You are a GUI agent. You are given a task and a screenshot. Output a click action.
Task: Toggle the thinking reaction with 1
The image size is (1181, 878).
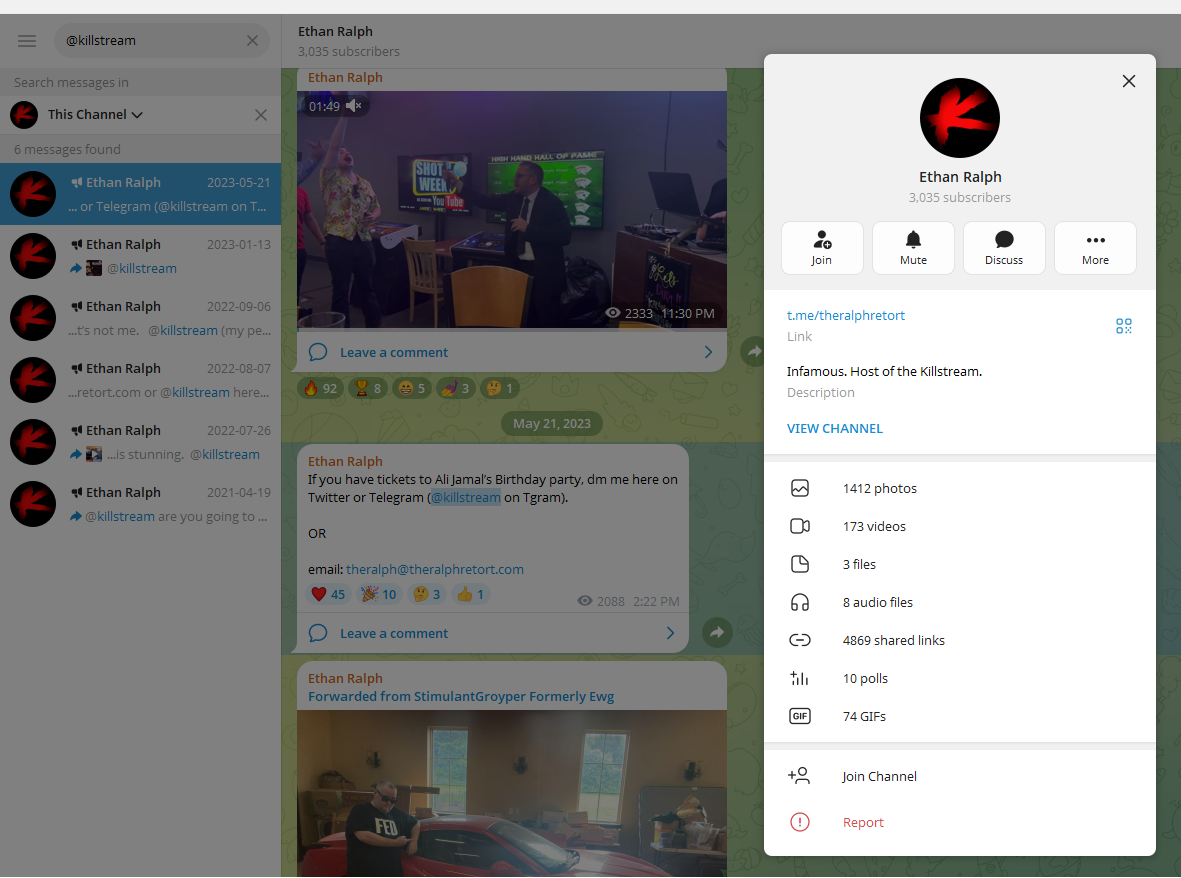(499, 389)
